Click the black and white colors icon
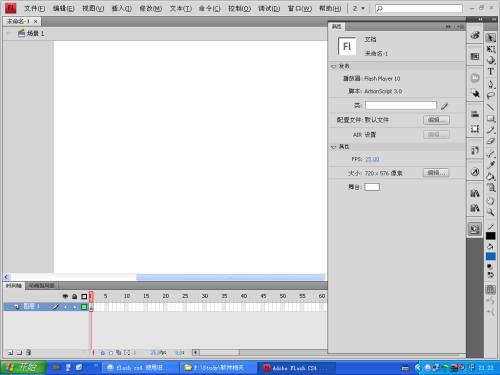Screen dimensions: 500x375 (490, 267)
